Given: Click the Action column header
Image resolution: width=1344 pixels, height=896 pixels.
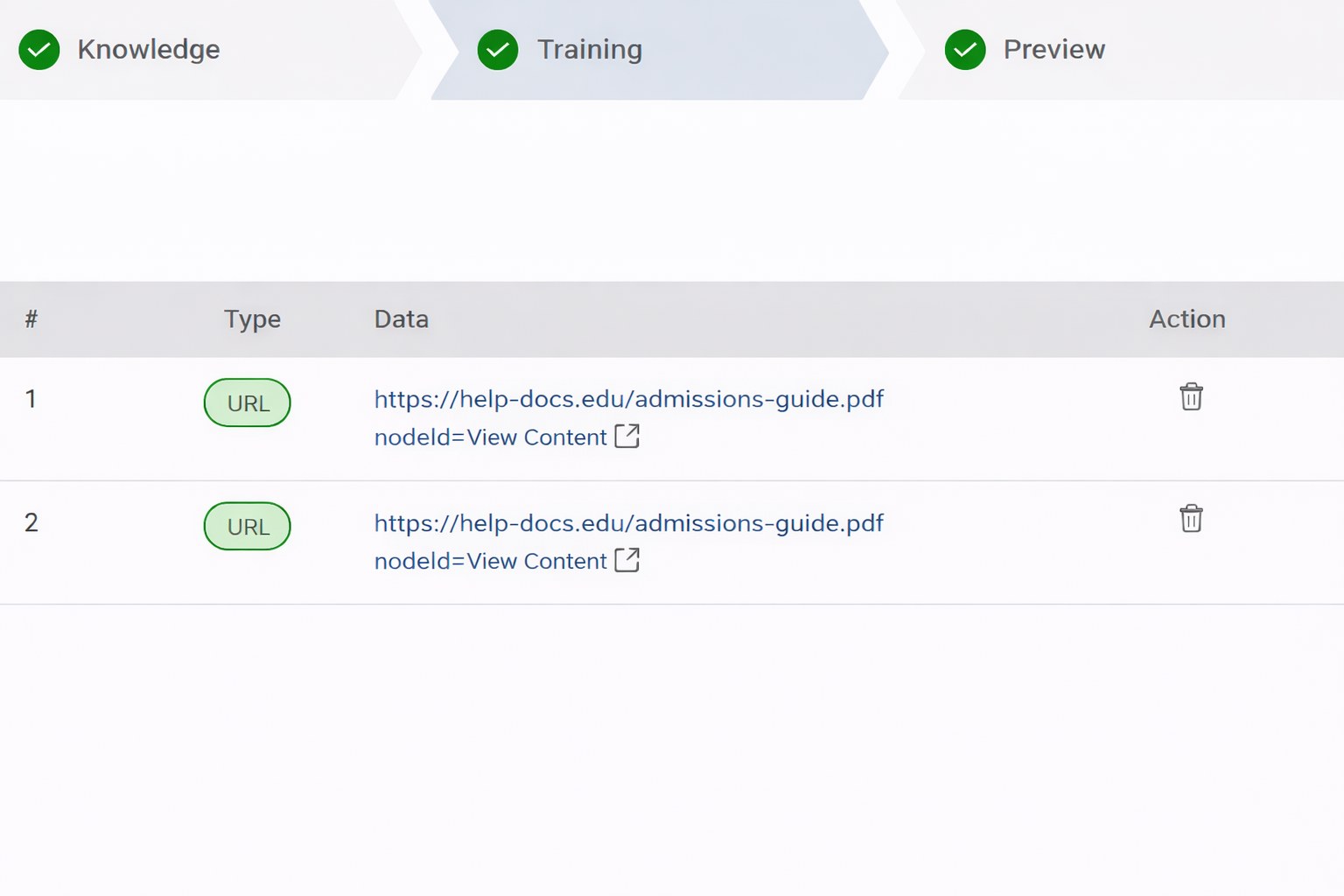Looking at the screenshot, I should [x=1187, y=319].
